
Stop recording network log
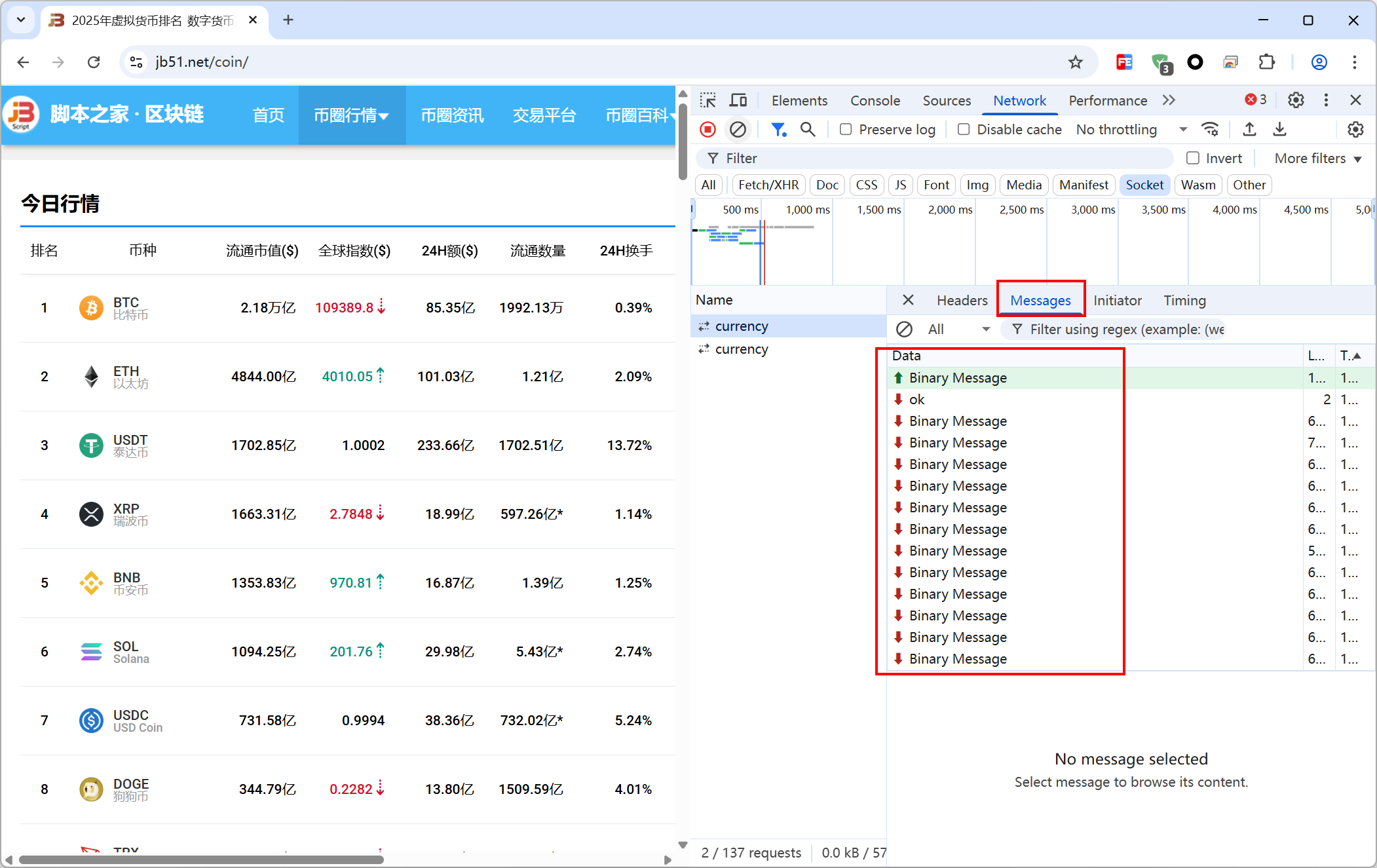click(707, 130)
